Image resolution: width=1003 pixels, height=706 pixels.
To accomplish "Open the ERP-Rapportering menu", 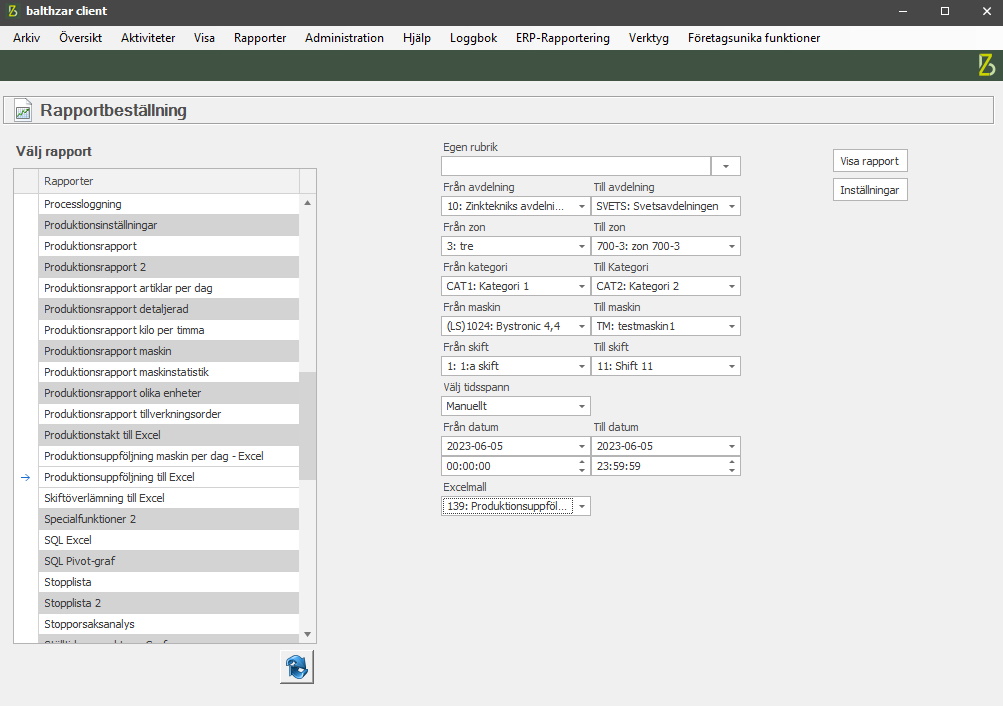I will (x=562, y=38).
